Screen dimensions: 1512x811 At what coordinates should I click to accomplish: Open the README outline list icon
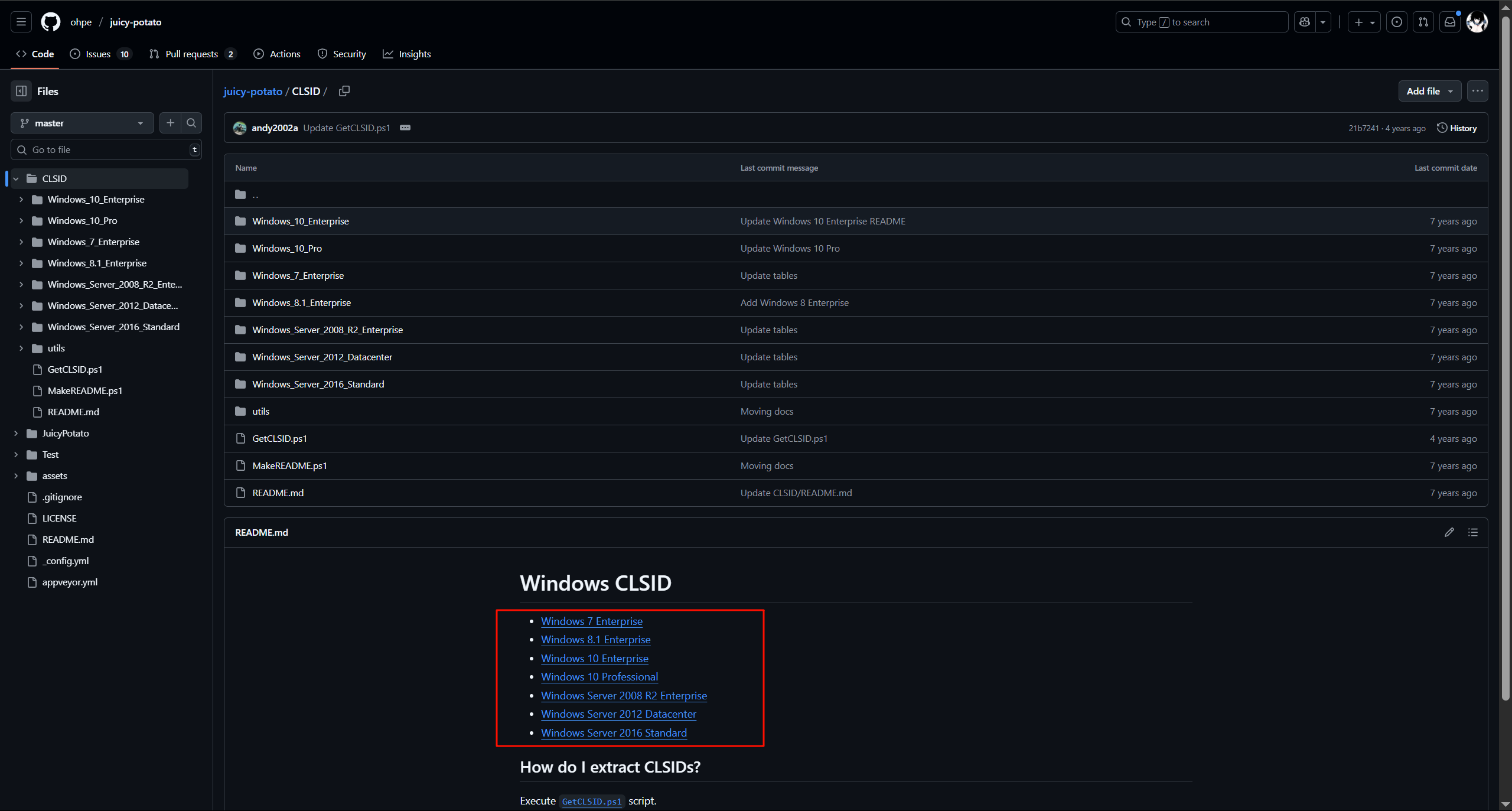coord(1473,532)
